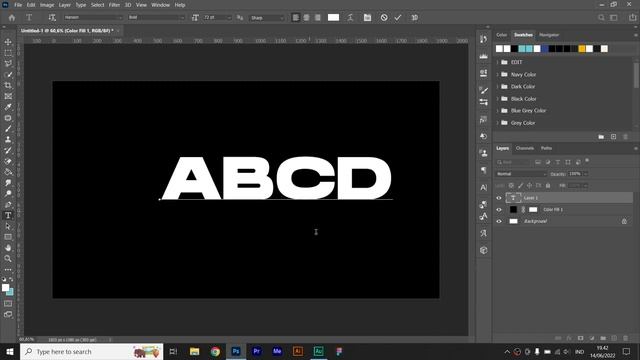Click the text color swatch in options bar
Image resolution: width=640 pixels, height=360 pixels.
click(333, 18)
